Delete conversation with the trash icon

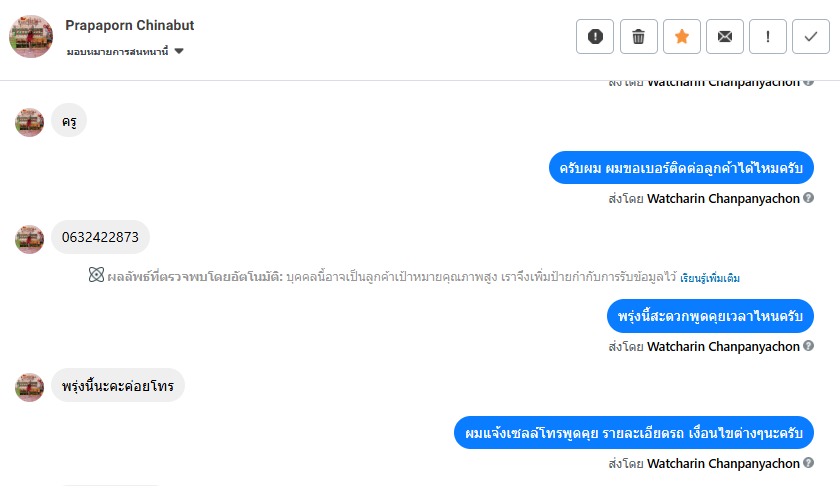click(638, 37)
